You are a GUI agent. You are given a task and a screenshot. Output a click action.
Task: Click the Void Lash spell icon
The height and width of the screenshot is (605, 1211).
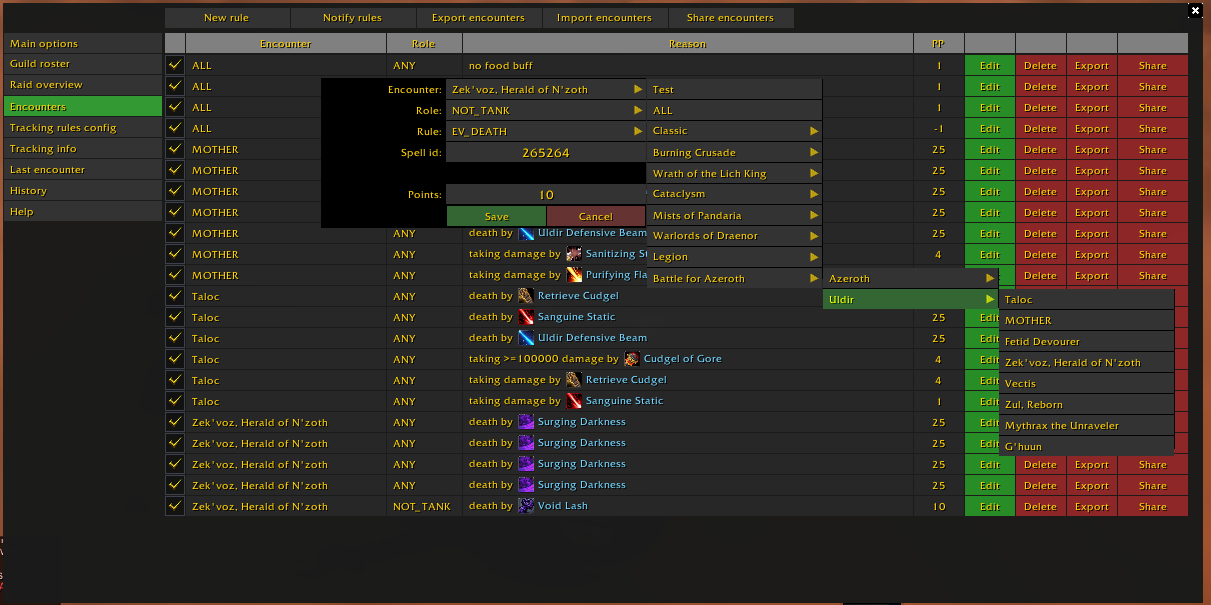click(526, 506)
